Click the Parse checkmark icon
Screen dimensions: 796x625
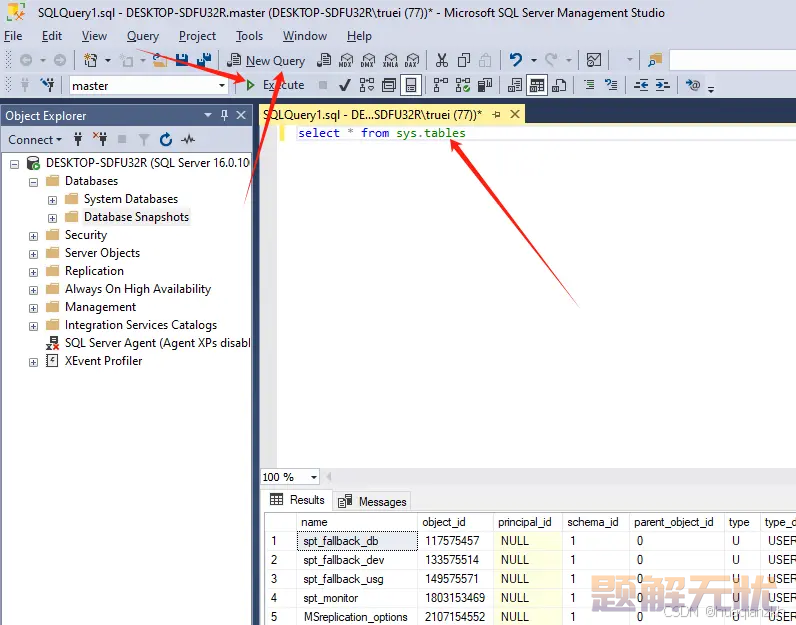(345, 85)
